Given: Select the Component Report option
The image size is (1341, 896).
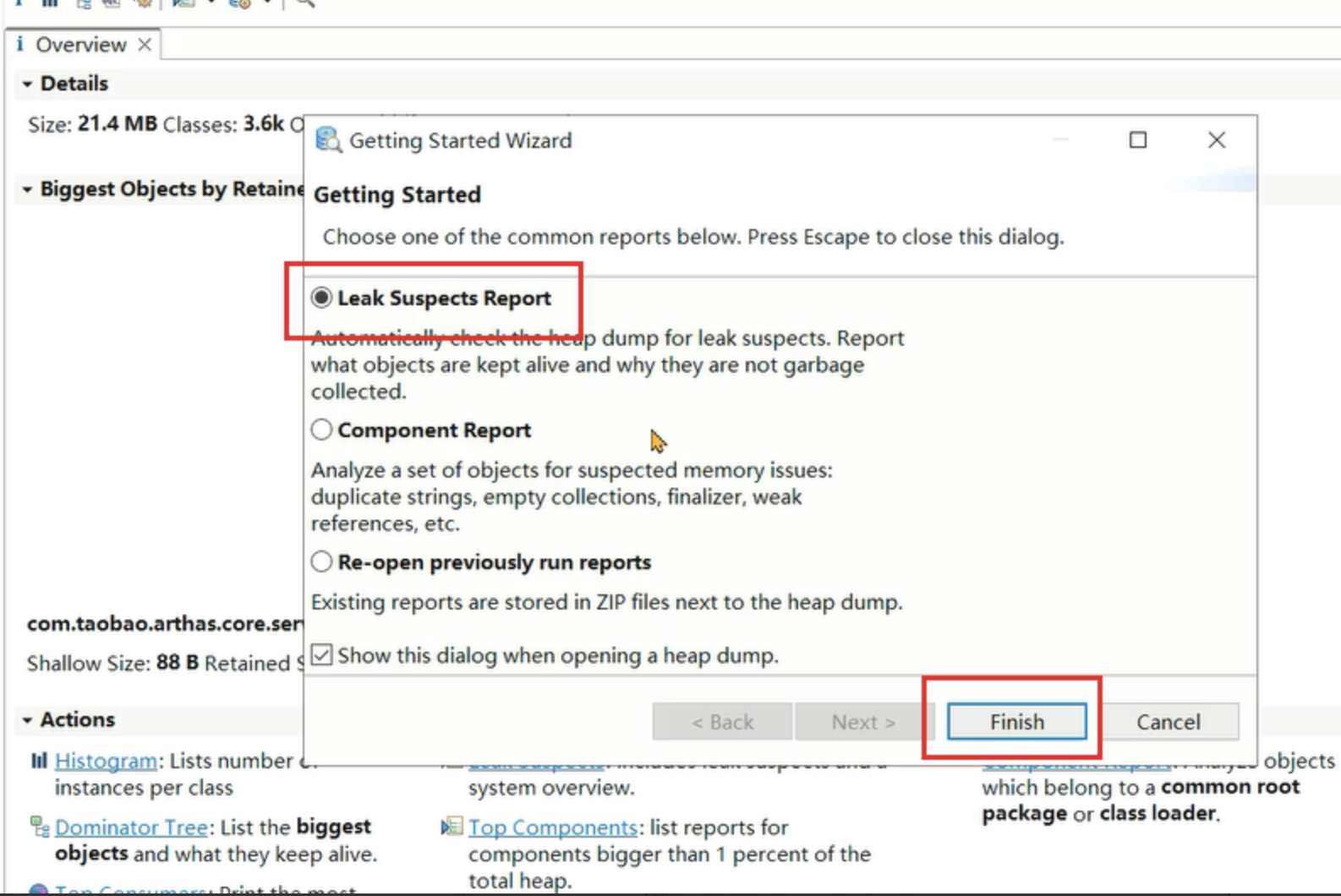Looking at the screenshot, I should [x=321, y=429].
